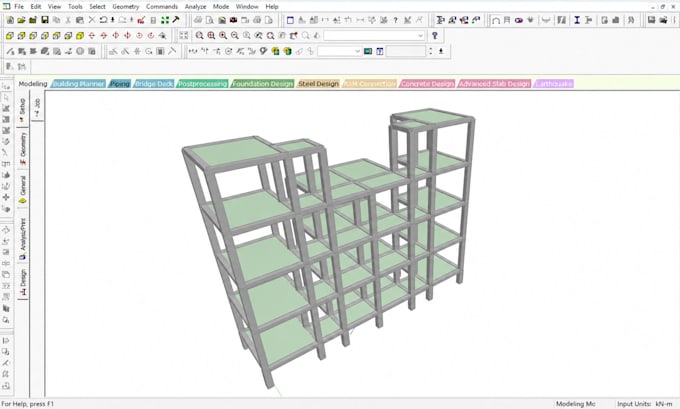
Task: Switch to the Bridge Deck tab
Action: pyautogui.click(x=154, y=84)
